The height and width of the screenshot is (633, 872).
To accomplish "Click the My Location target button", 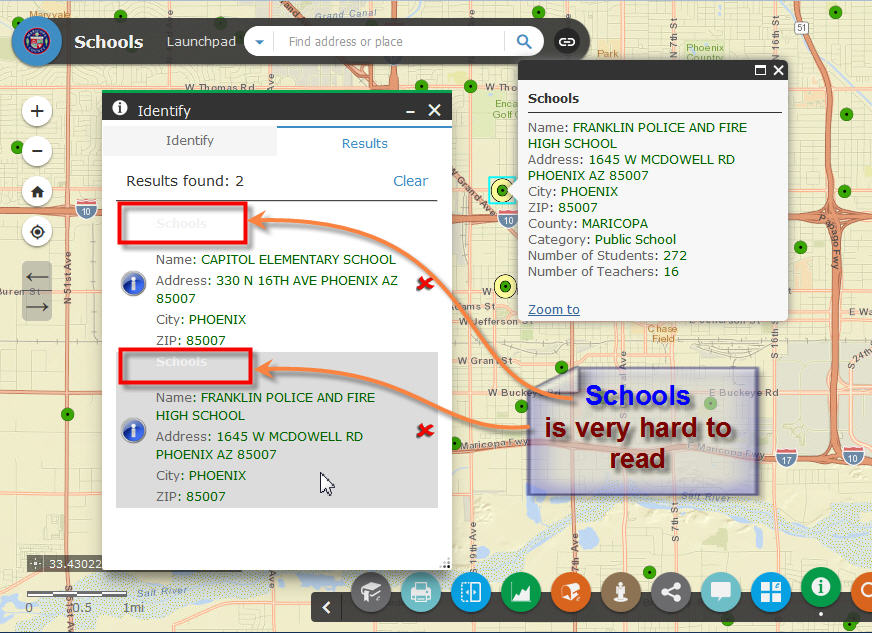I will (37, 232).
